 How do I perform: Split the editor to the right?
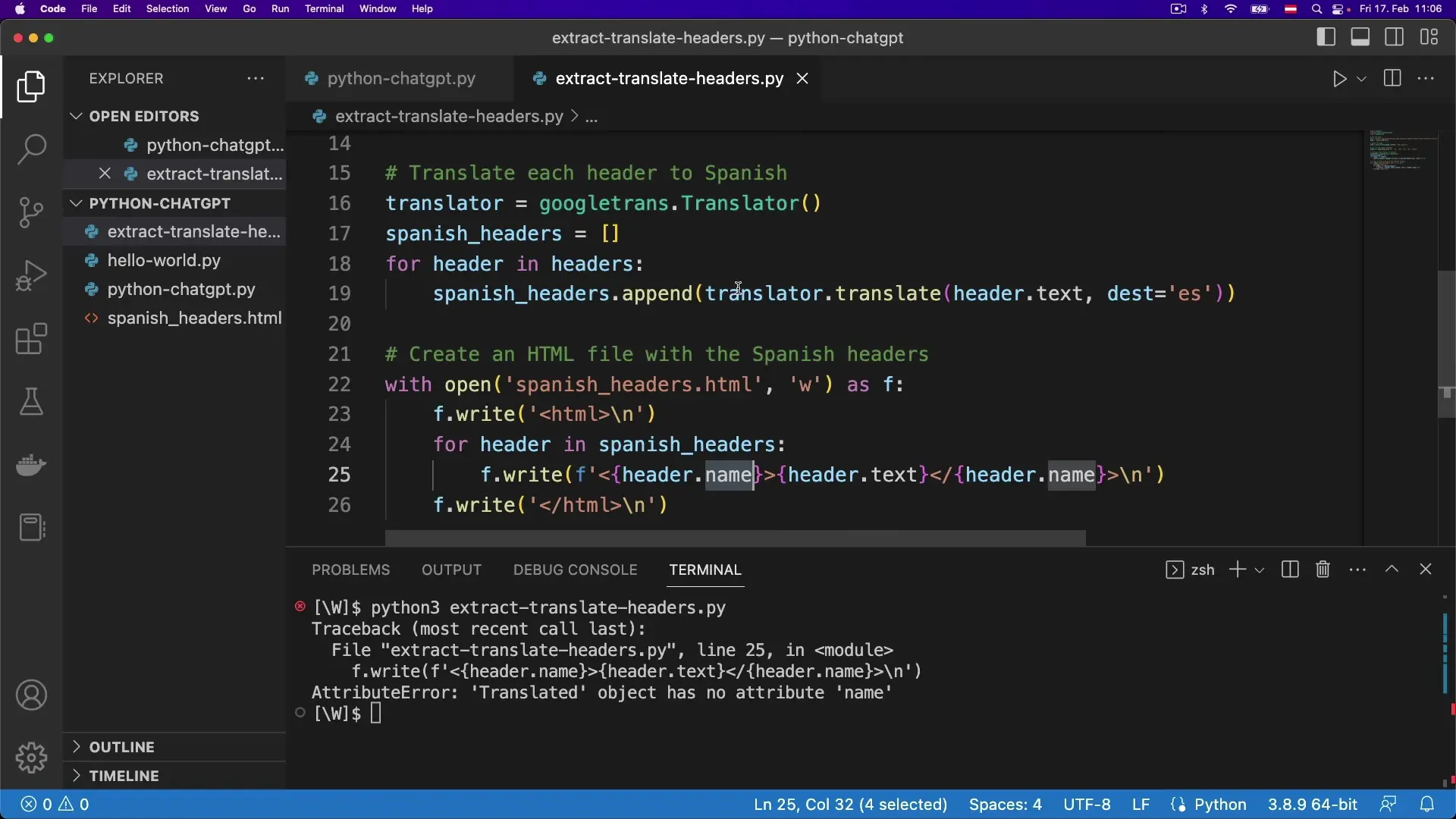pos(1392,79)
